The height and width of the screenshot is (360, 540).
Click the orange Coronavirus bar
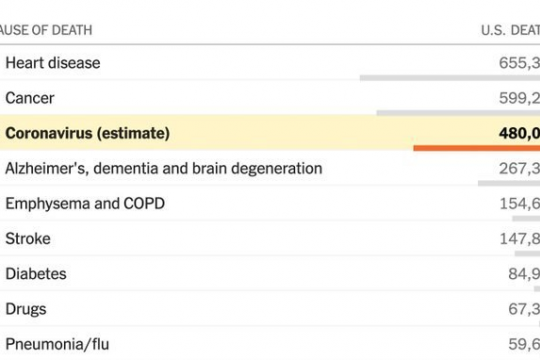point(477,148)
